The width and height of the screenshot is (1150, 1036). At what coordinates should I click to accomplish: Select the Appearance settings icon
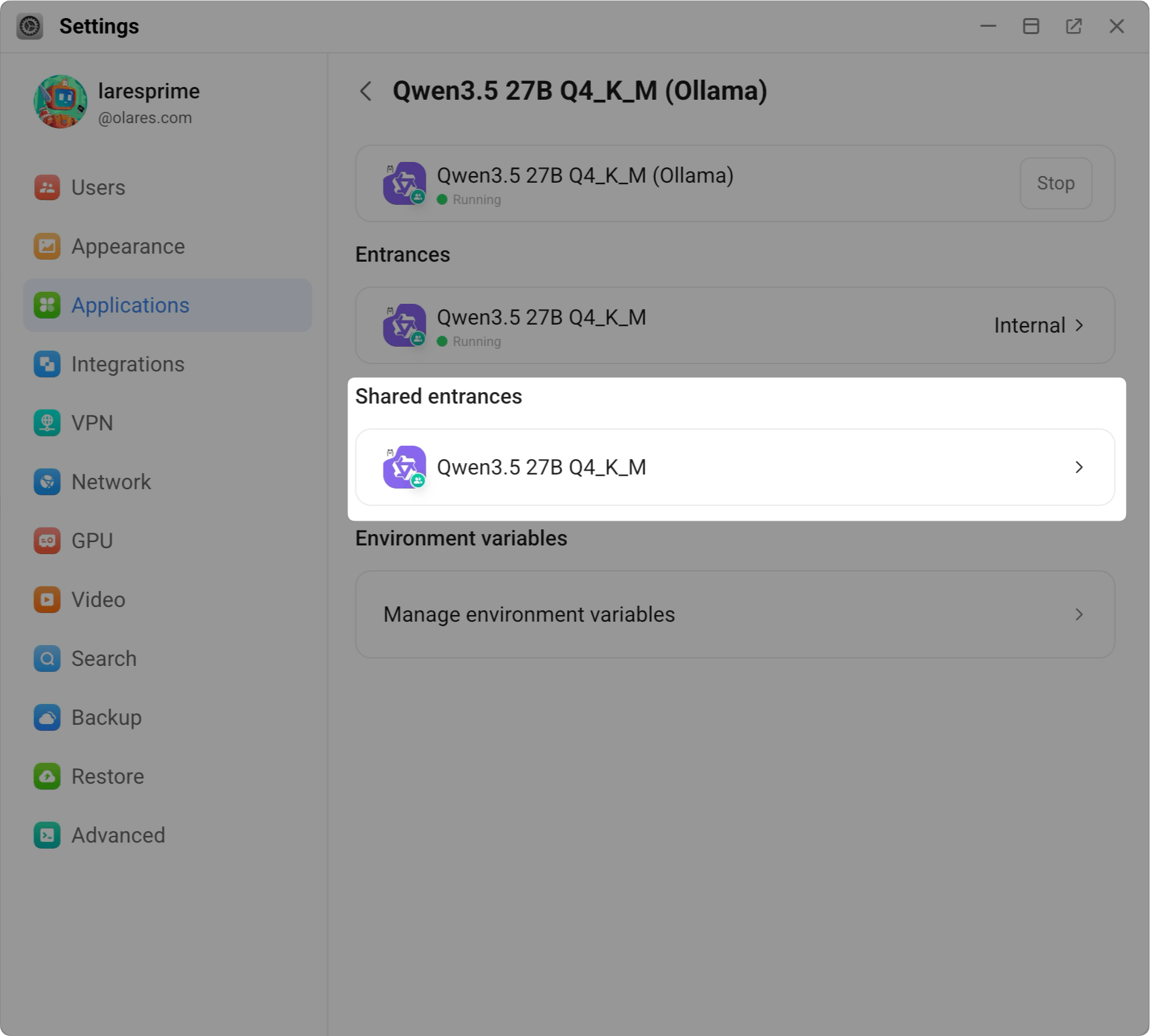click(47, 246)
